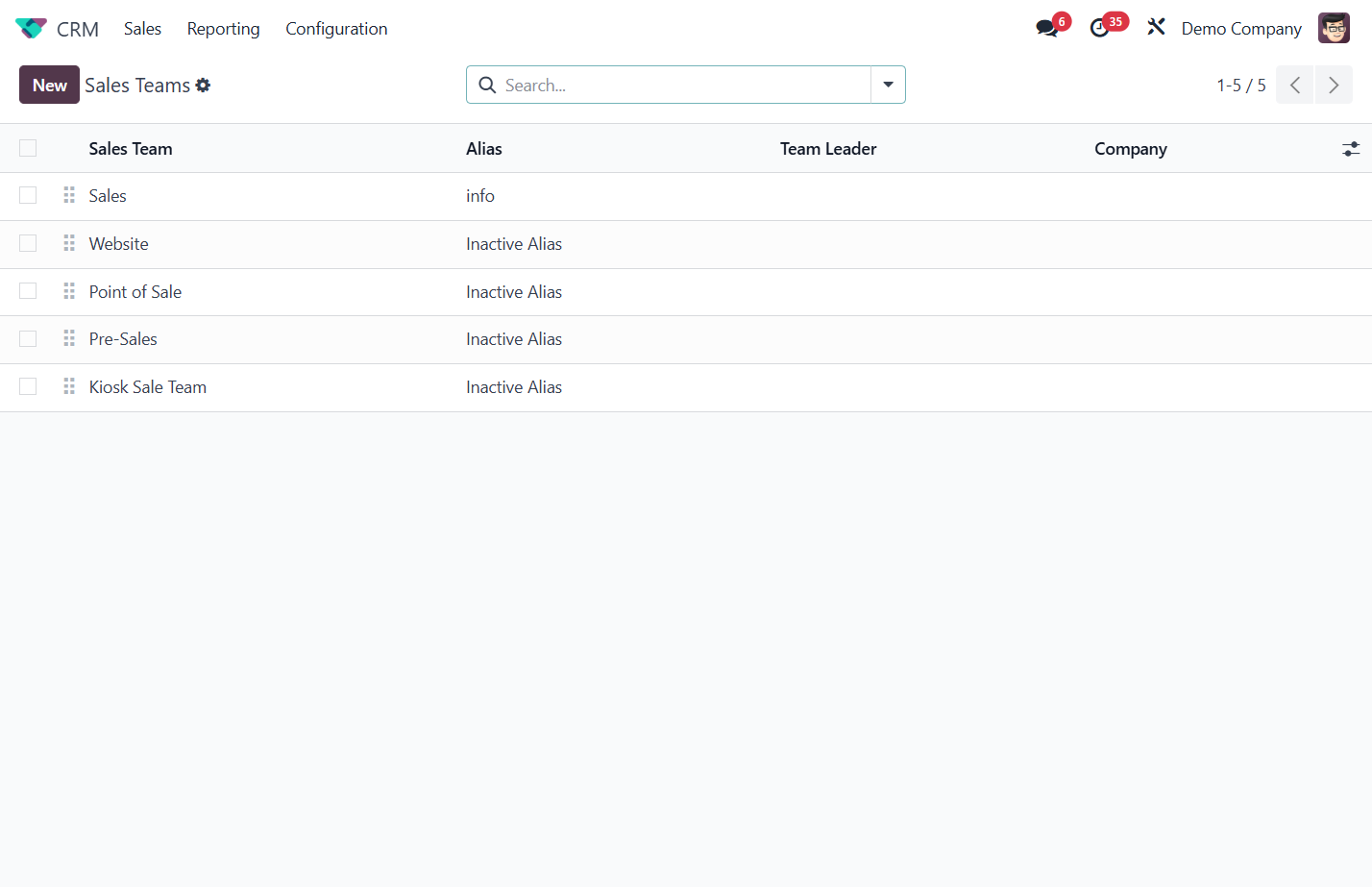
Task: Open the Sales menu
Action: click(x=142, y=29)
